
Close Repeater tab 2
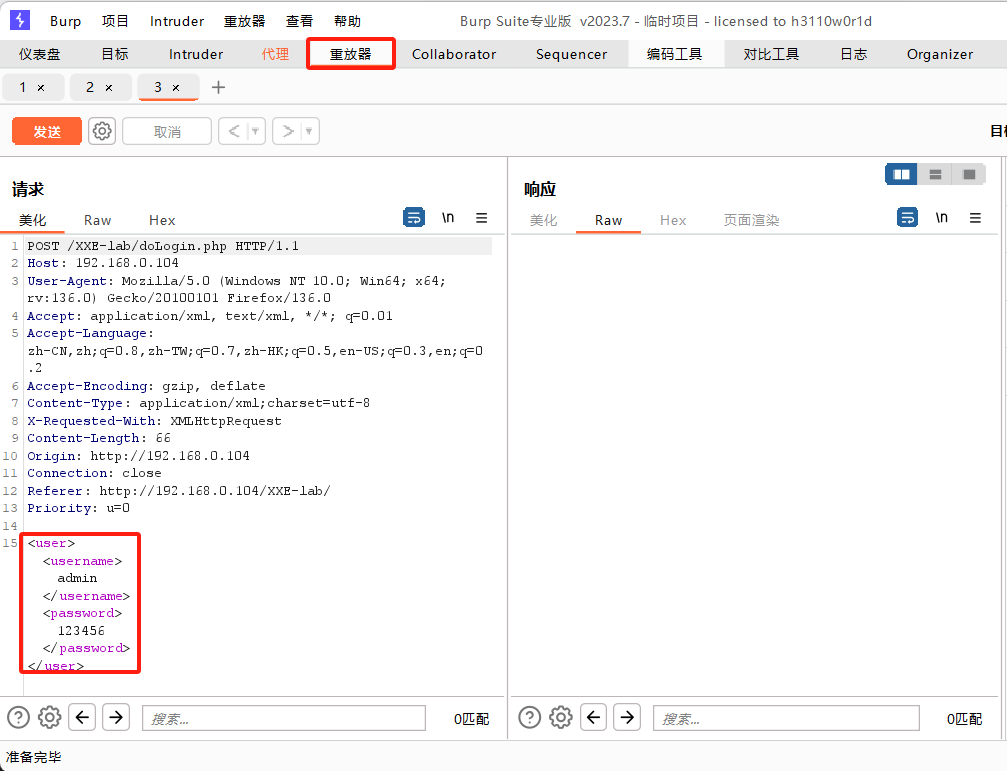point(109,88)
